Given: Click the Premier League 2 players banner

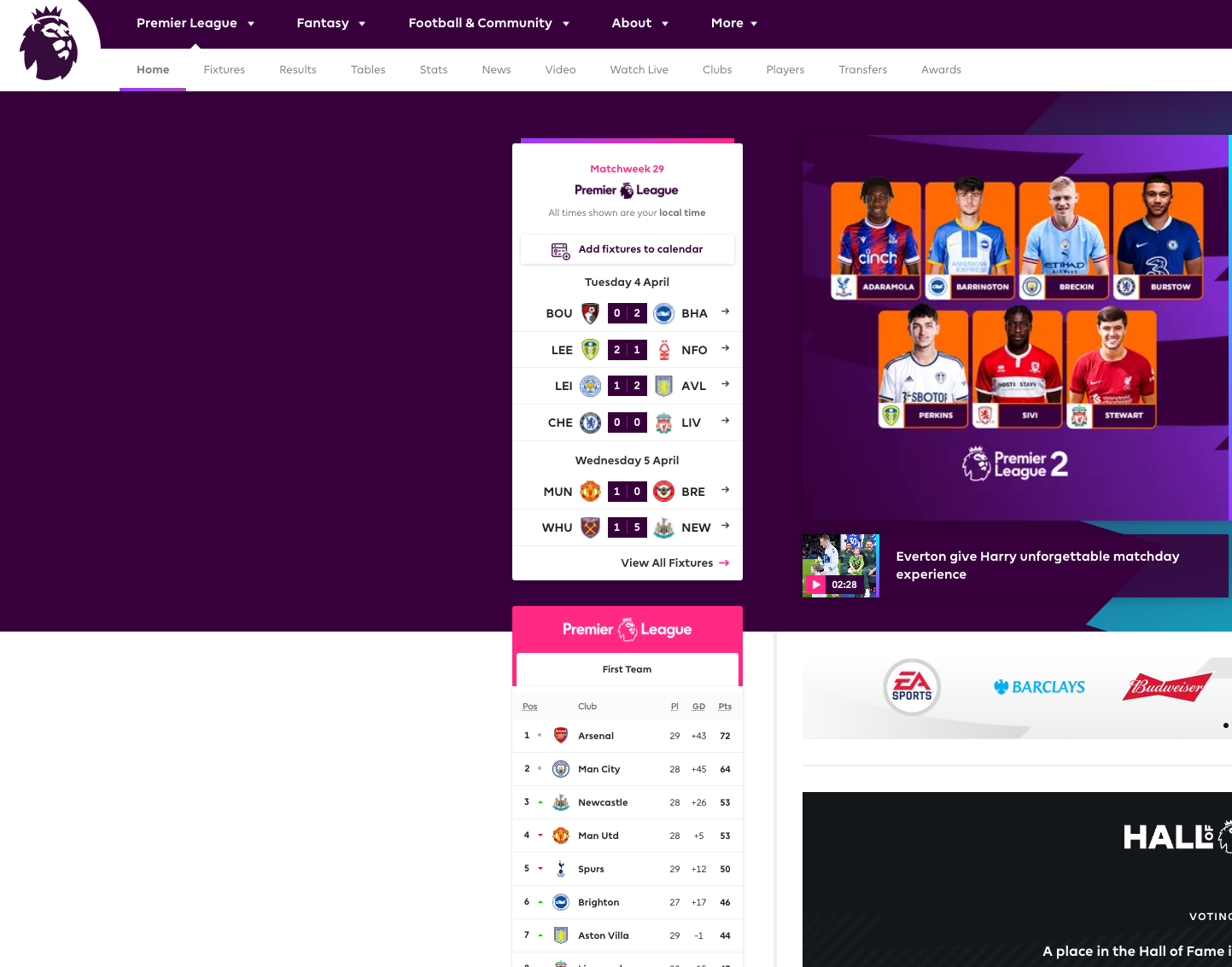Looking at the screenshot, I should pos(1016,328).
